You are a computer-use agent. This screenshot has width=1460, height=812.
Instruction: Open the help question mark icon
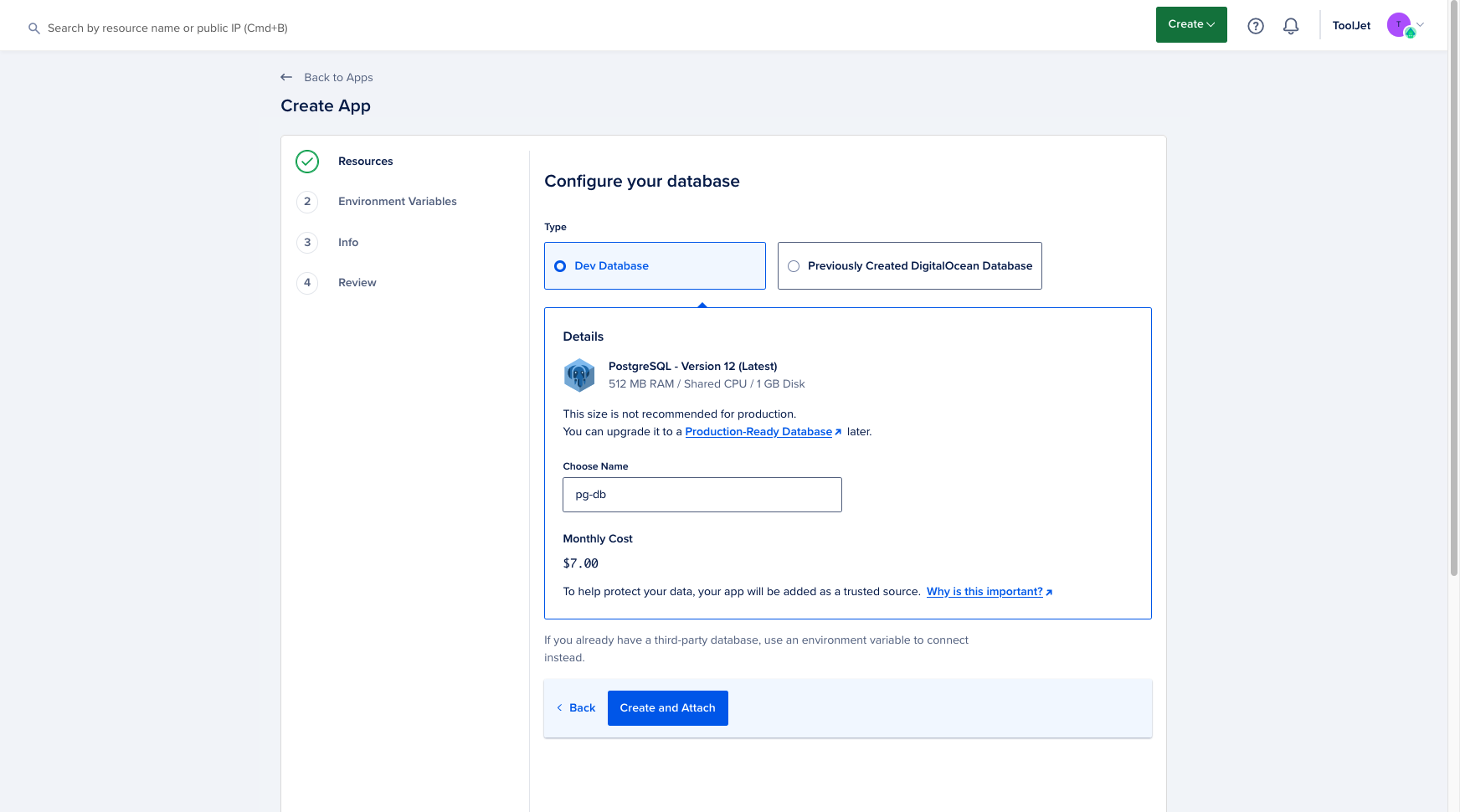coord(1255,26)
